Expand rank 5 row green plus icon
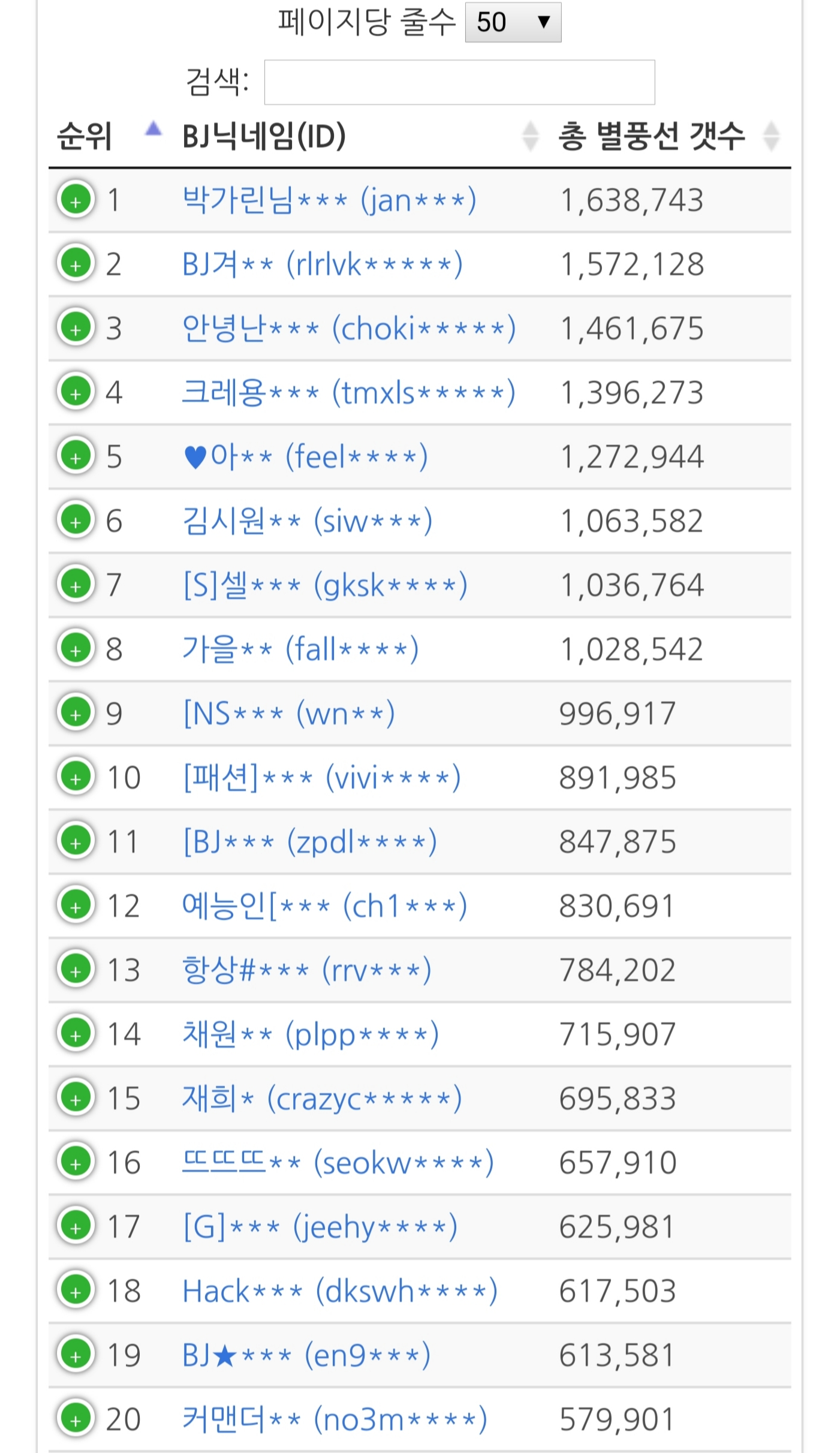 pos(76,456)
